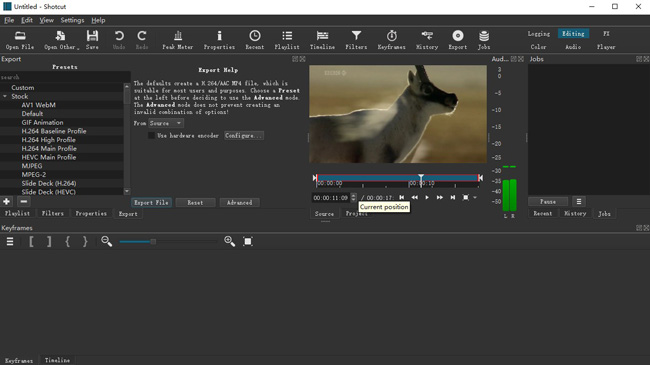Pause jobs with the Pause button
The height and width of the screenshot is (365, 650).
click(548, 202)
